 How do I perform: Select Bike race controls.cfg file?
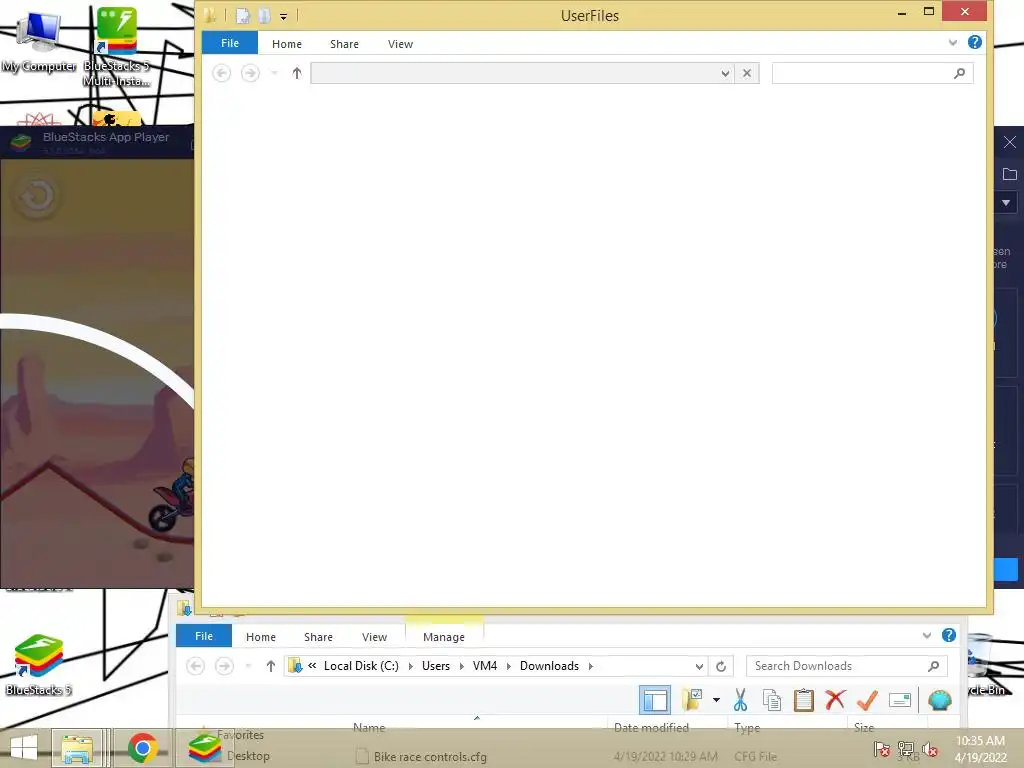coord(430,757)
